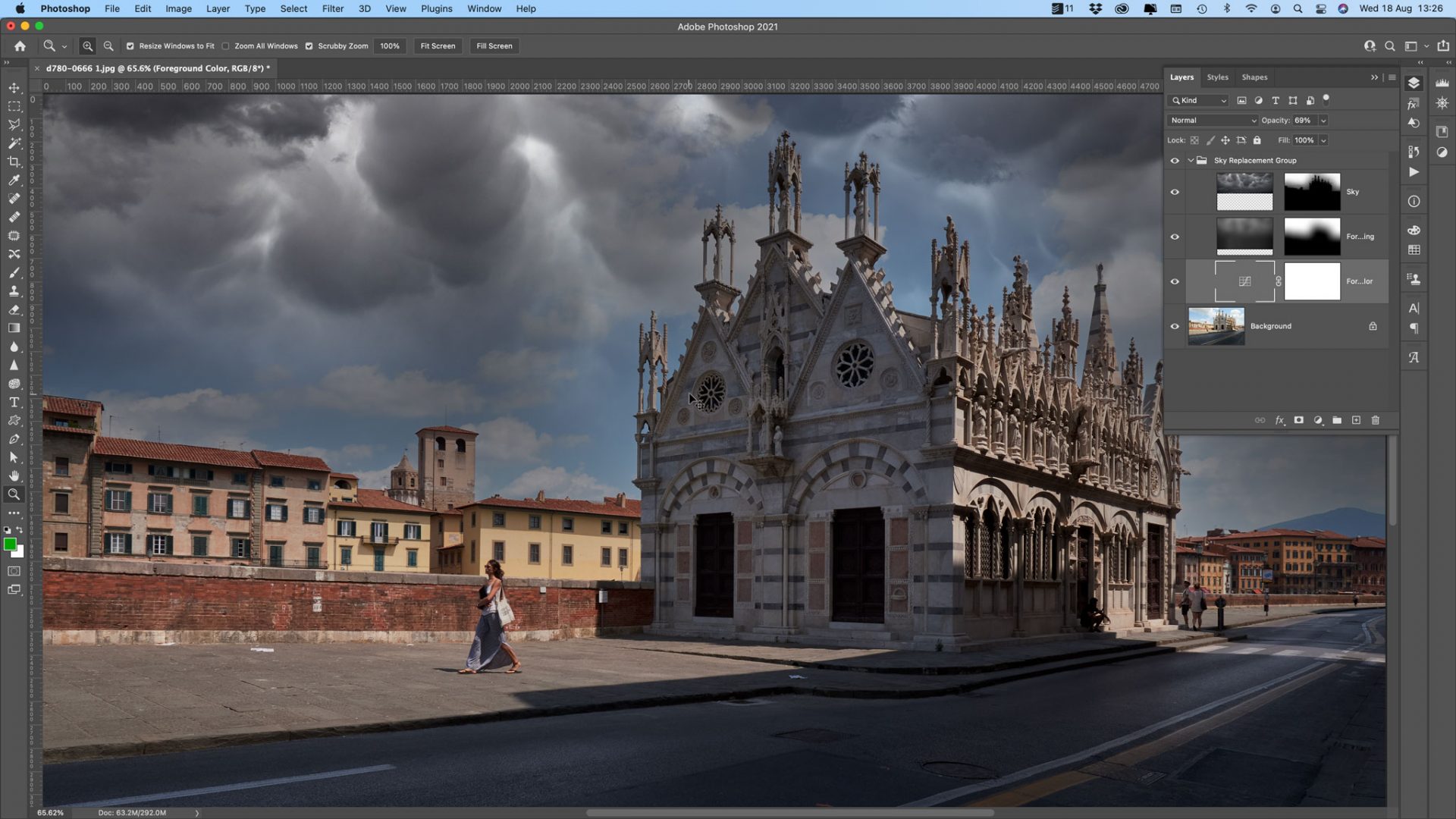Switch to the Styles tab
The image size is (1456, 819).
[1217, 77]
